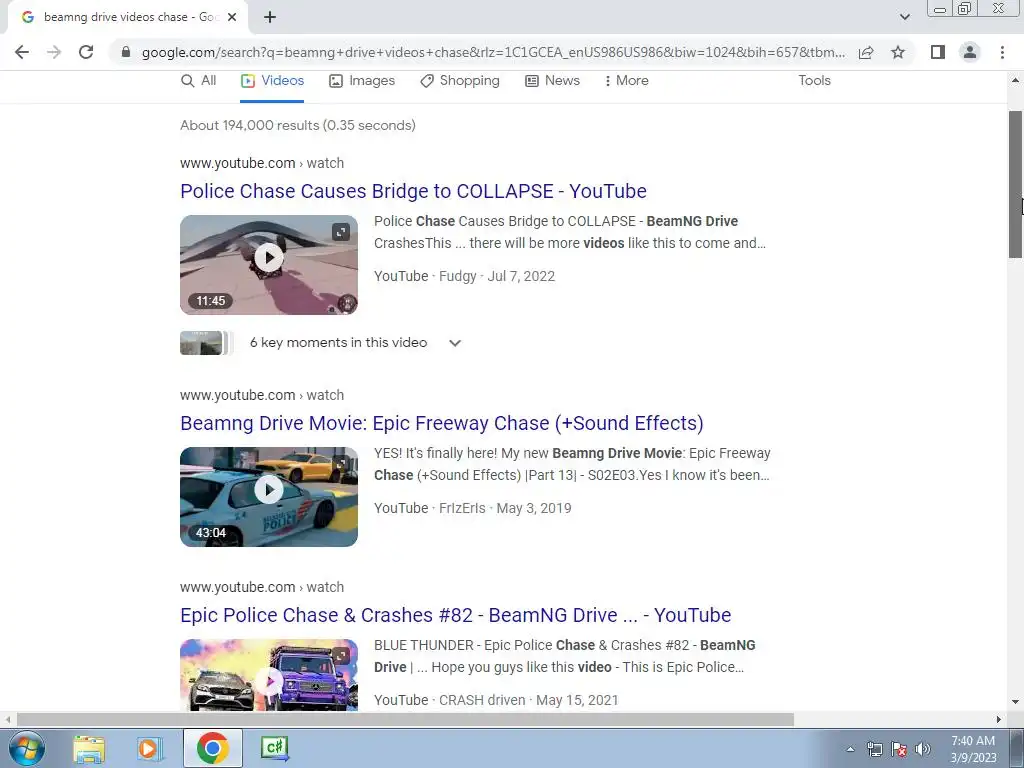Open the network status tray icon
Image resolution: width=1024 pixels, height=768 pixels.
pyautogui.click(x=874, y=749)
